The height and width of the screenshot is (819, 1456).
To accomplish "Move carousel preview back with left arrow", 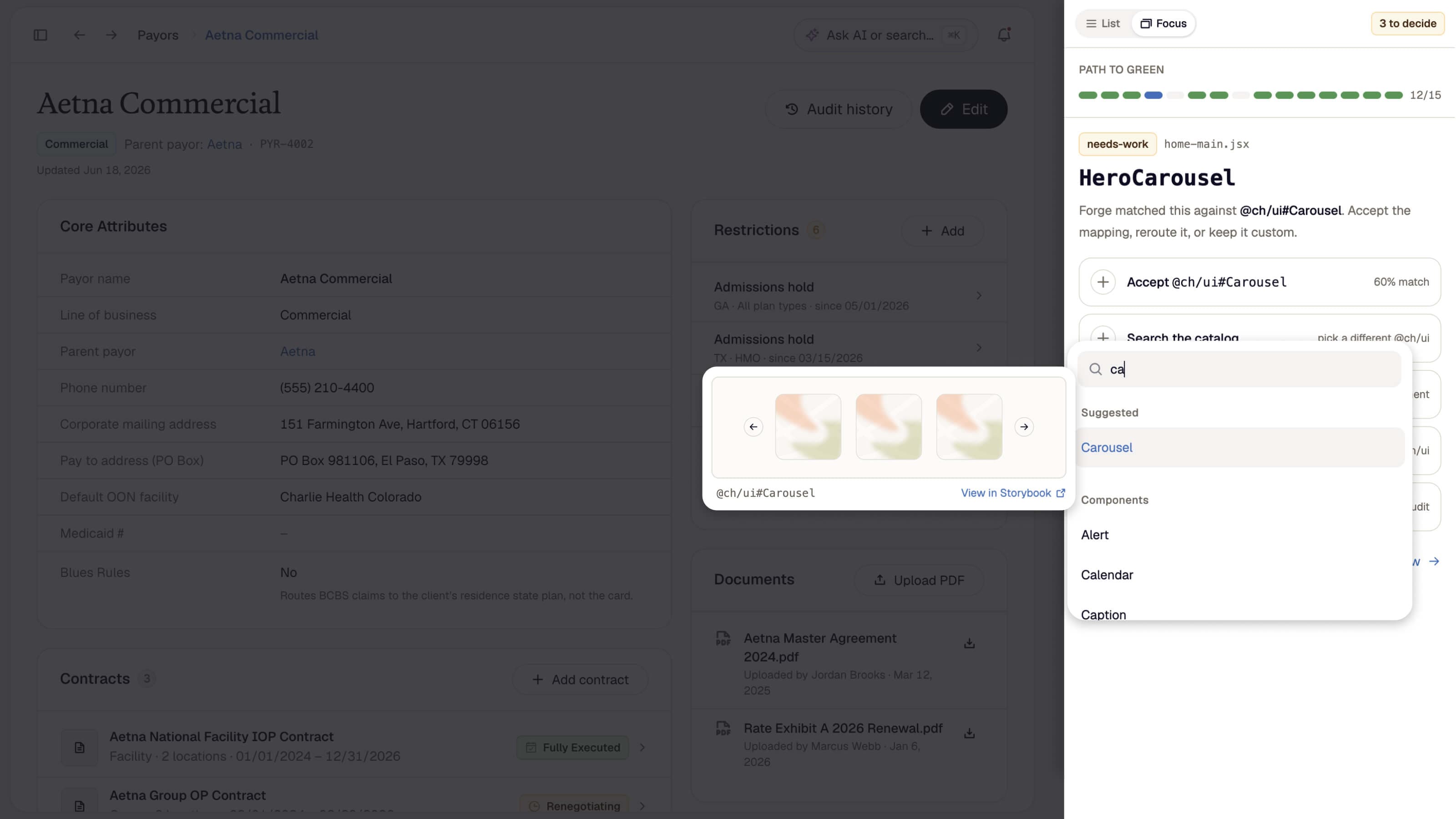I will pos(753,427).
